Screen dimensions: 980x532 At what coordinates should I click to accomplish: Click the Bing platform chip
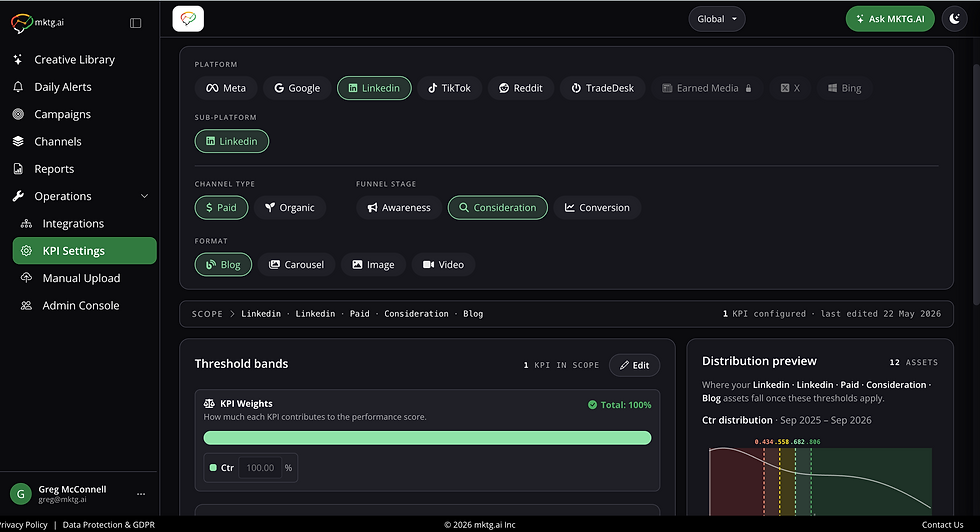(844, 88)
